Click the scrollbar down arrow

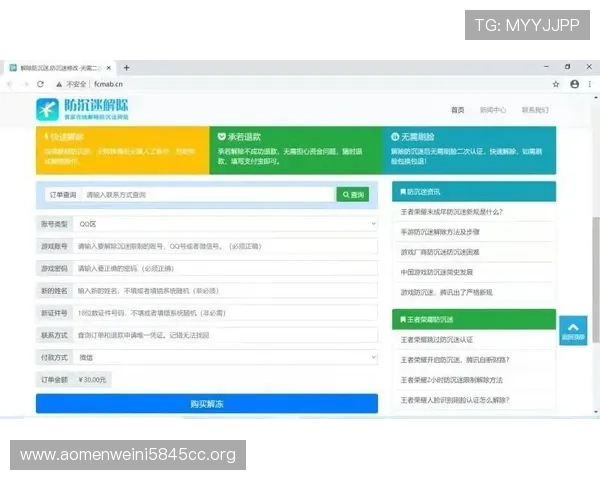coord(595,412)
